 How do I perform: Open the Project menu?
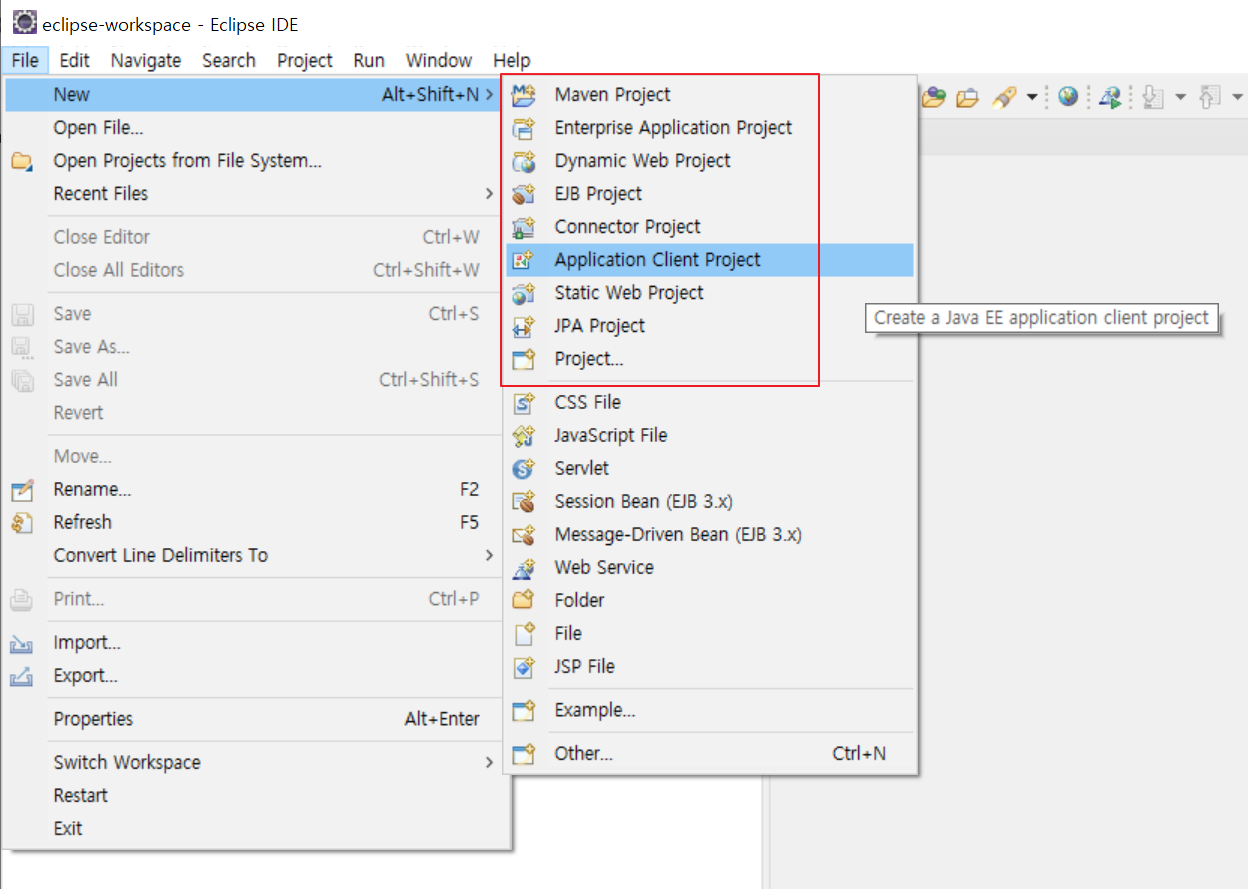click(x=305, y=60)
